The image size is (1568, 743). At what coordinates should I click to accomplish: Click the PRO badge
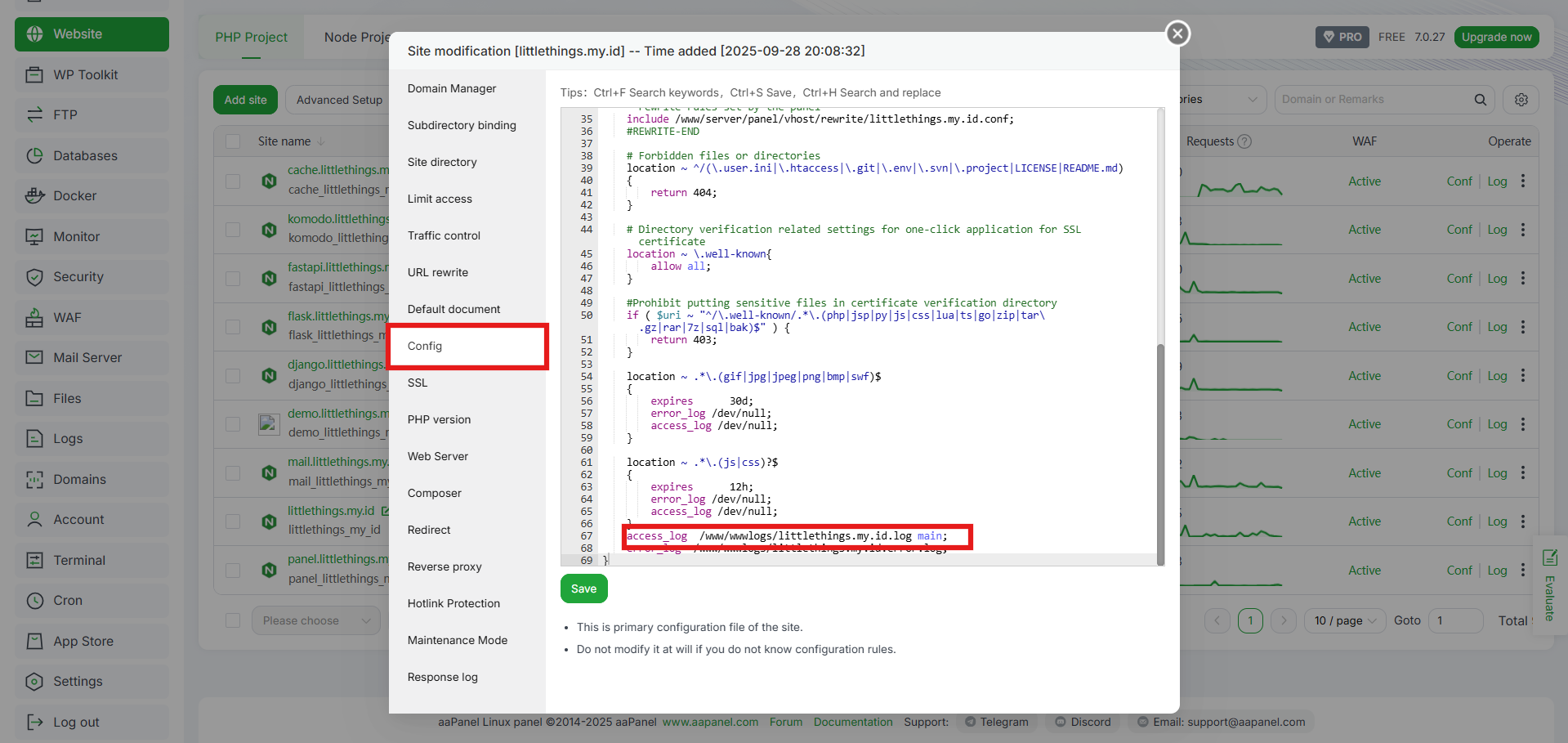[x=1342, y=37]
